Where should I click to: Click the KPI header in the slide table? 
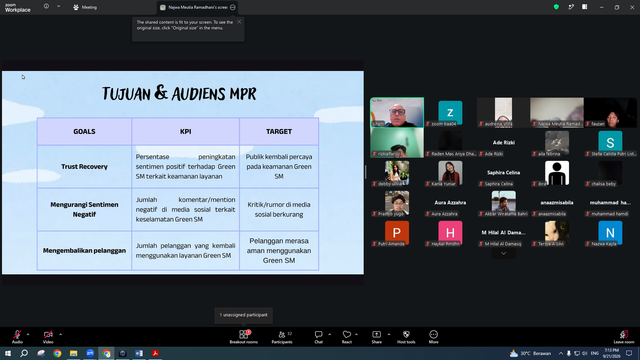tap(186, 131)
